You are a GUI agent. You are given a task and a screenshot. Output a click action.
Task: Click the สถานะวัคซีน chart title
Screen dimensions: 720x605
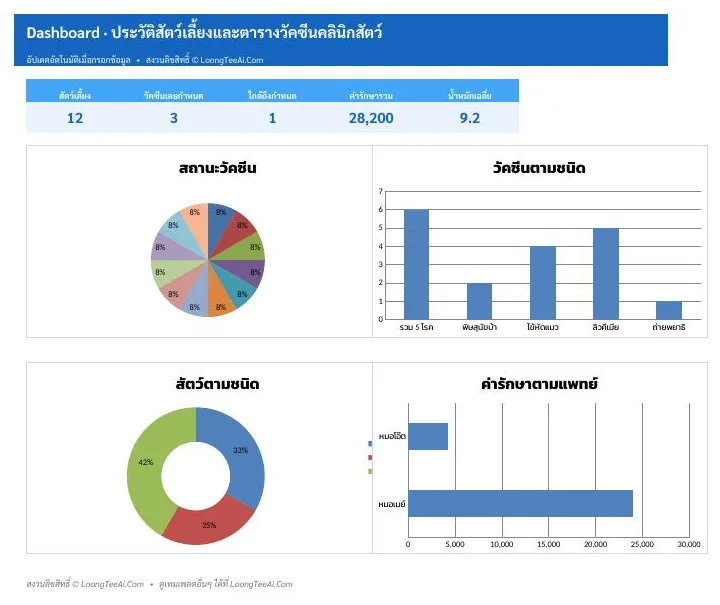218,168
